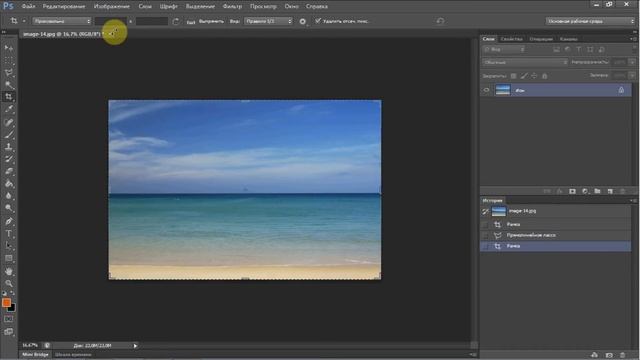Screen dimensions: 640x360
Task: Toggle lock all padlock in lock row
Action: point(544,76)
